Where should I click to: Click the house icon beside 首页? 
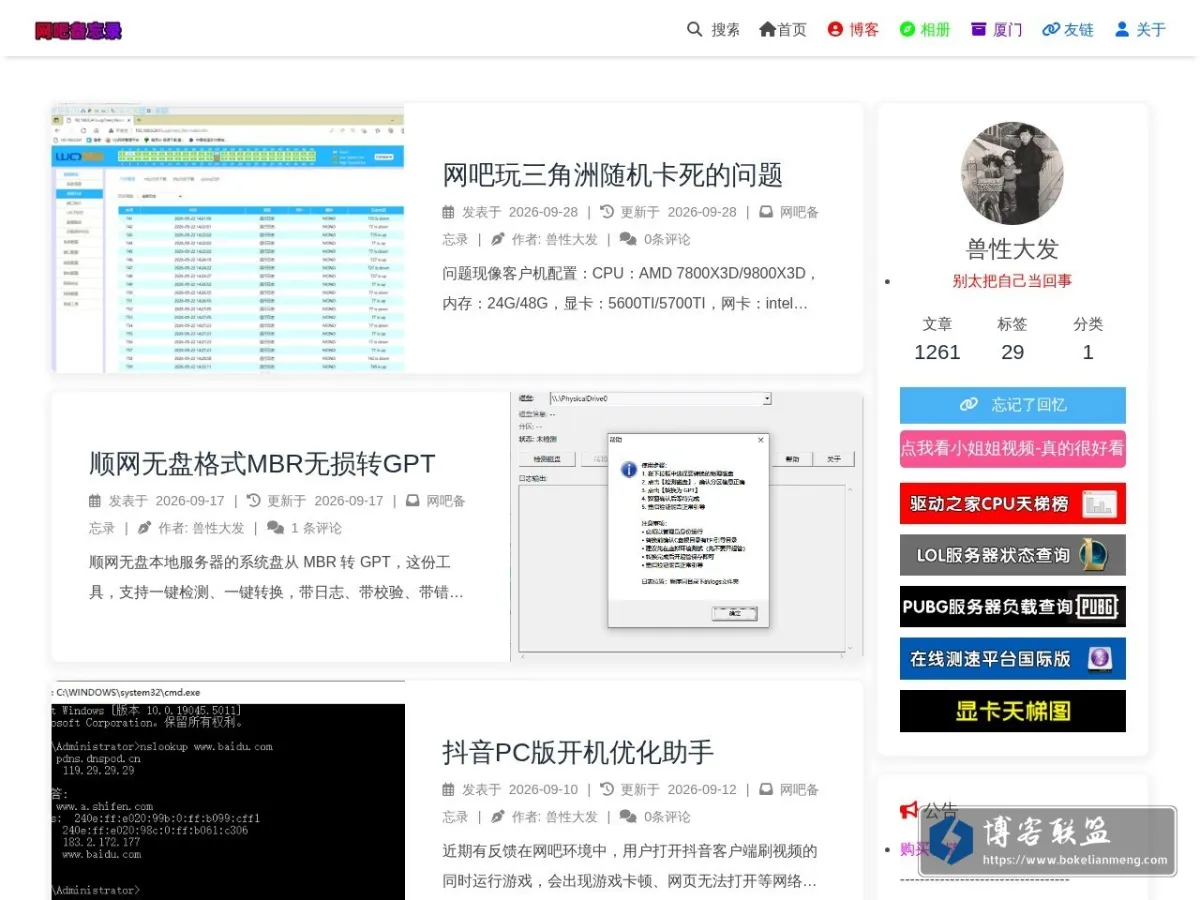click(x=767, y=29)
